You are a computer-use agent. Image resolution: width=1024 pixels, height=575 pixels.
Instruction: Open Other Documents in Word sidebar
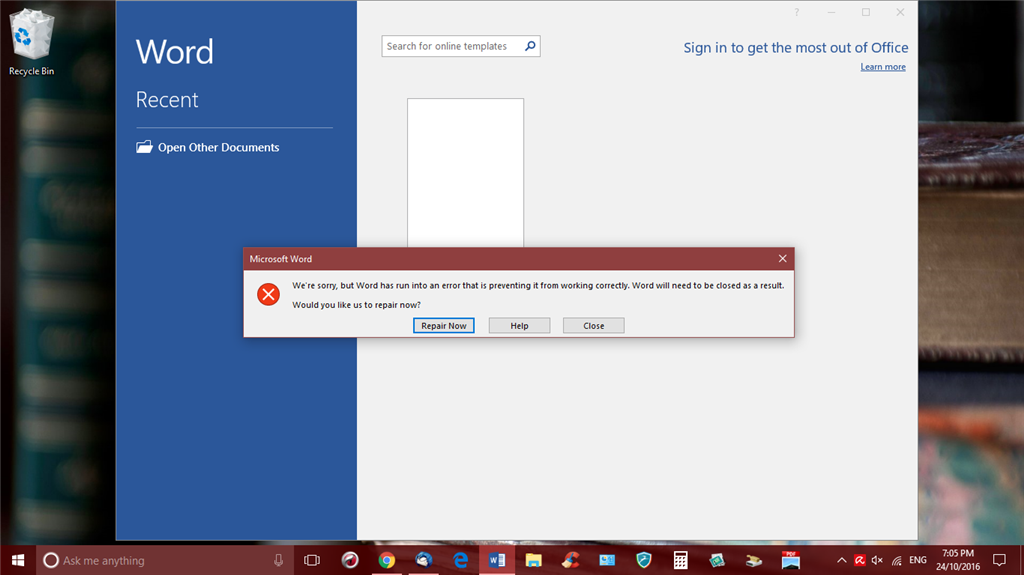click(x=208, y=147)
